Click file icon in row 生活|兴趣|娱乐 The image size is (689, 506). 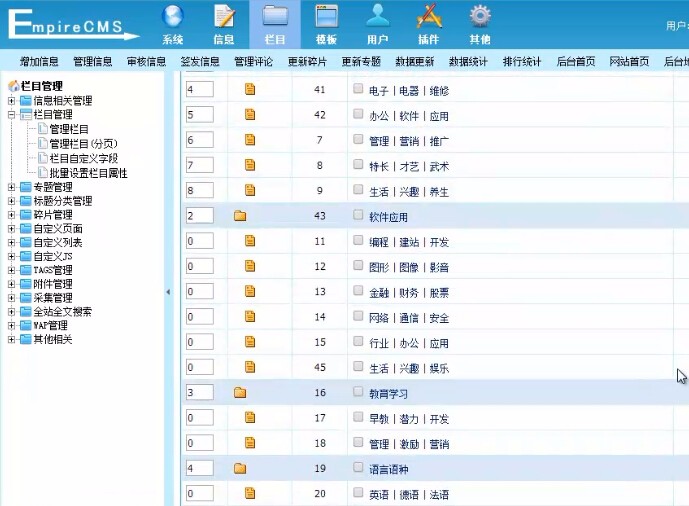[250, 367]
